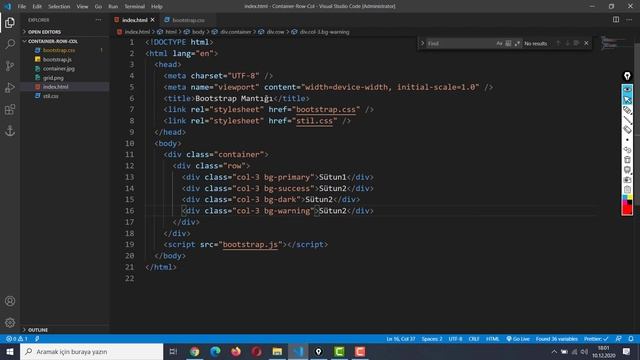Open the Extensions view
This screenshot has height=360, width=640.
pos(10,109)
